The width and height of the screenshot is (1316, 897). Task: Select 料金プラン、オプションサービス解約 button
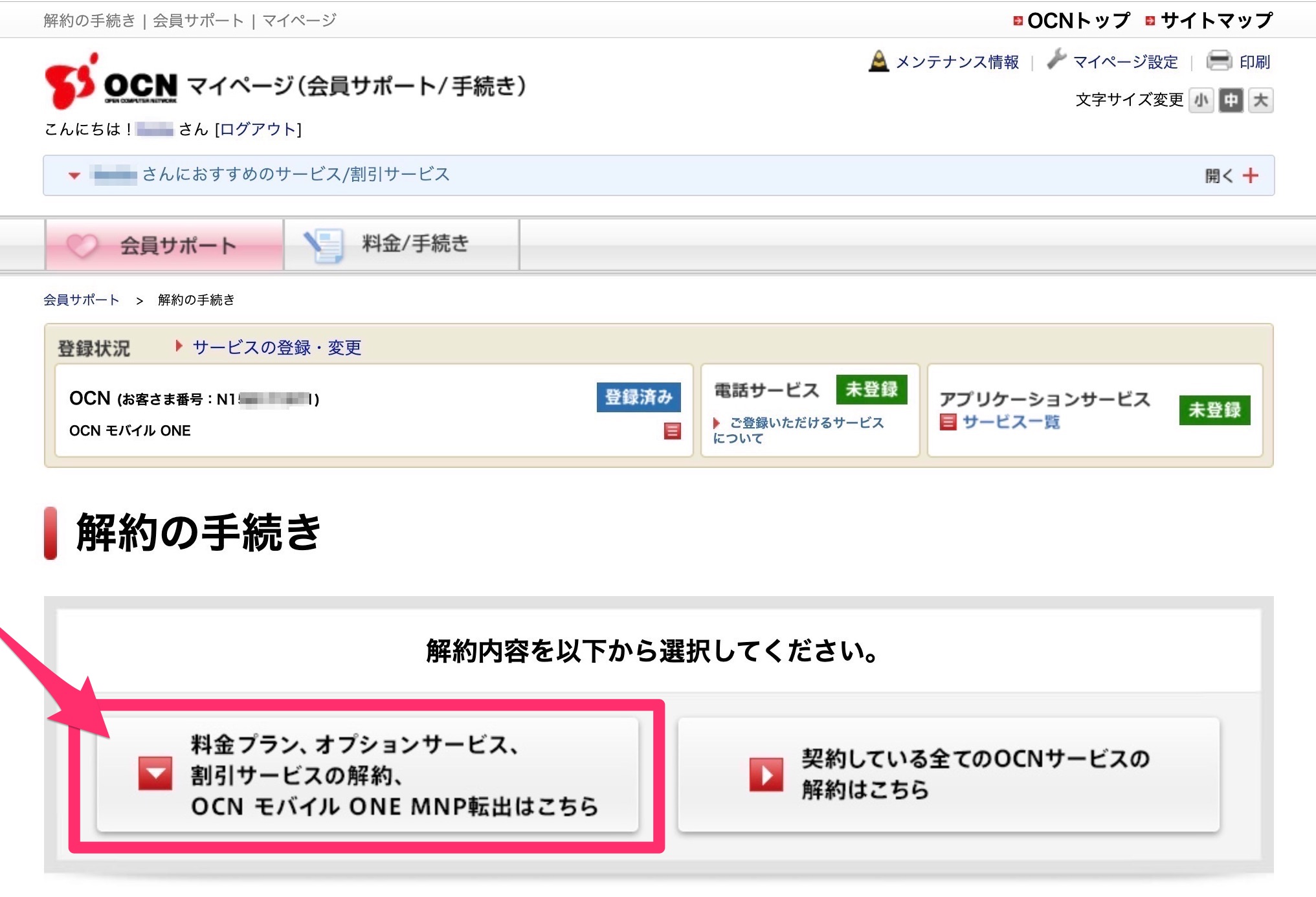368,775
